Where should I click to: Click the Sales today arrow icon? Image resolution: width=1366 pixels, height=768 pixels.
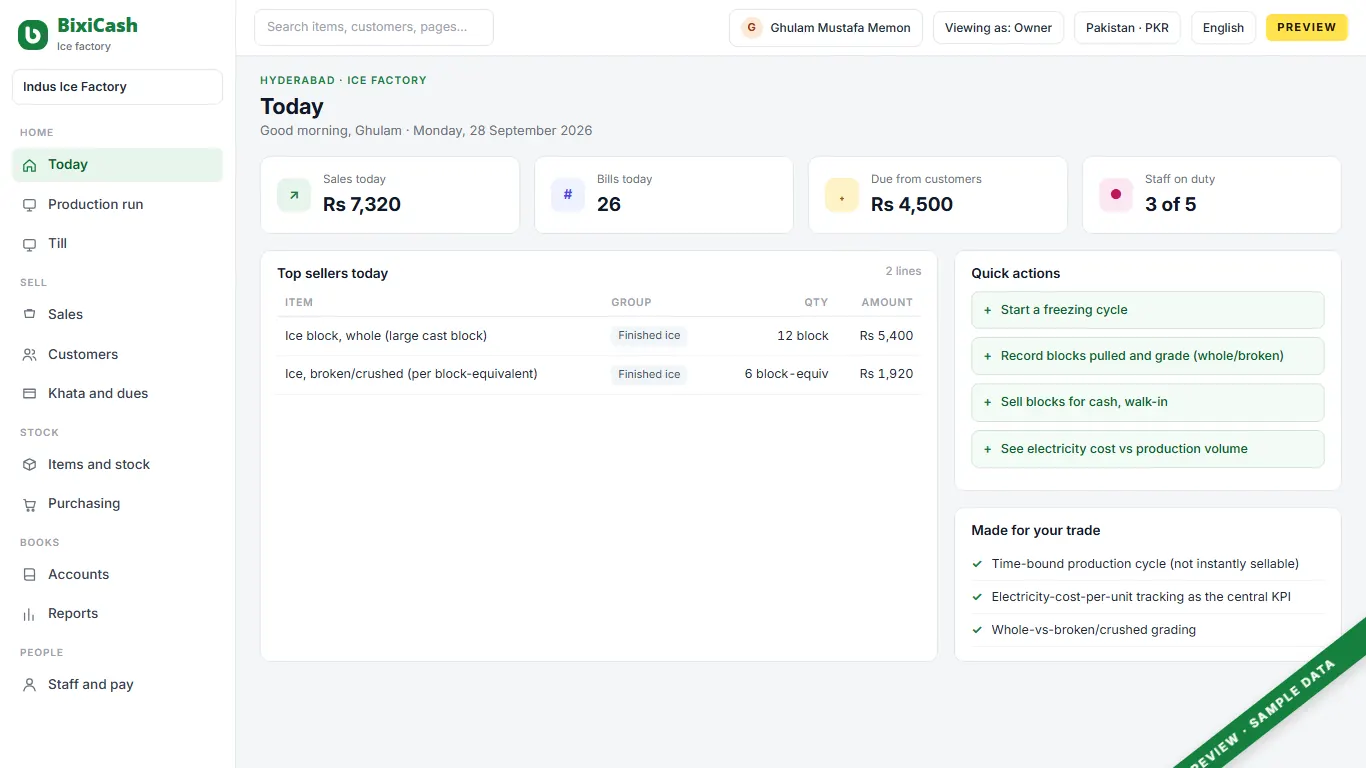point(294,195)
